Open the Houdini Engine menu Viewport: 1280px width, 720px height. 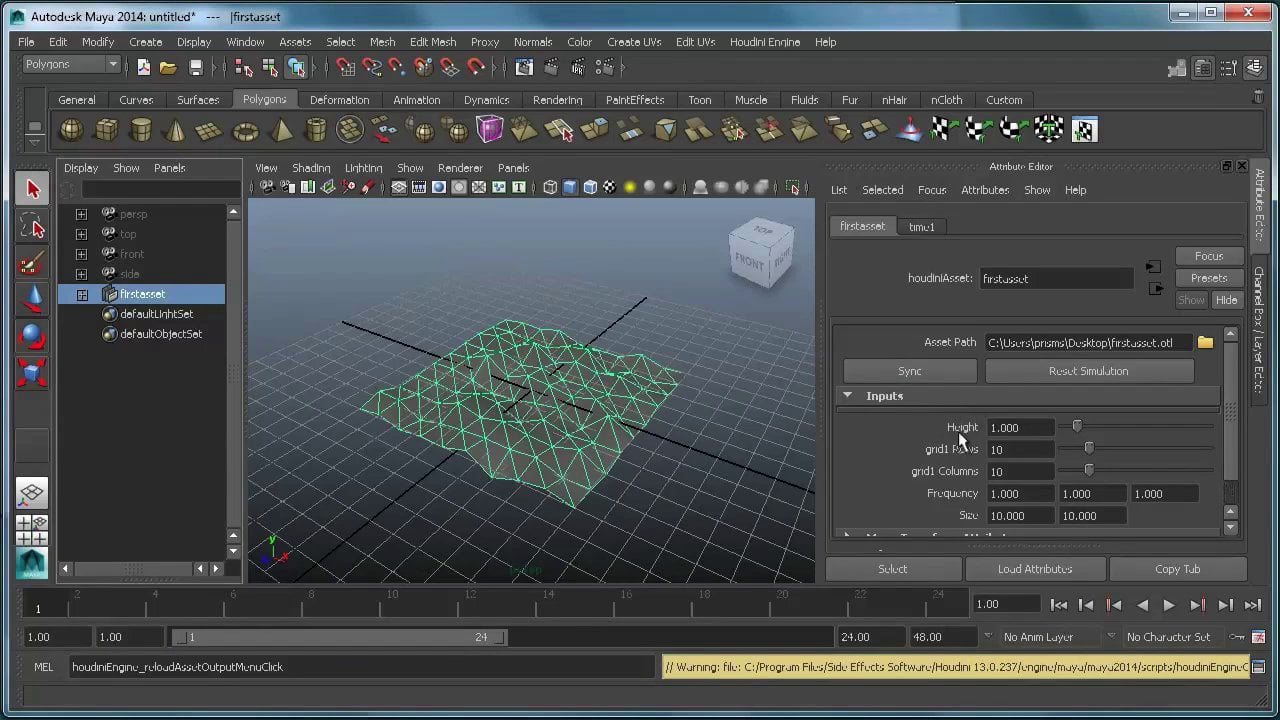764,42
